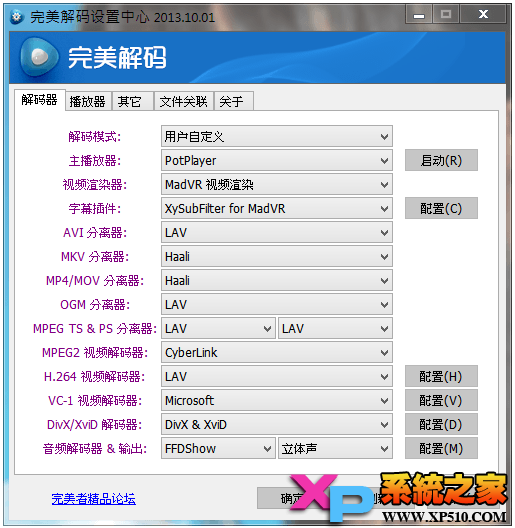Open the 主播放器 PotPlayer dropdown
The height and width of the screenshot is (528, 515).
pos(277,160)
